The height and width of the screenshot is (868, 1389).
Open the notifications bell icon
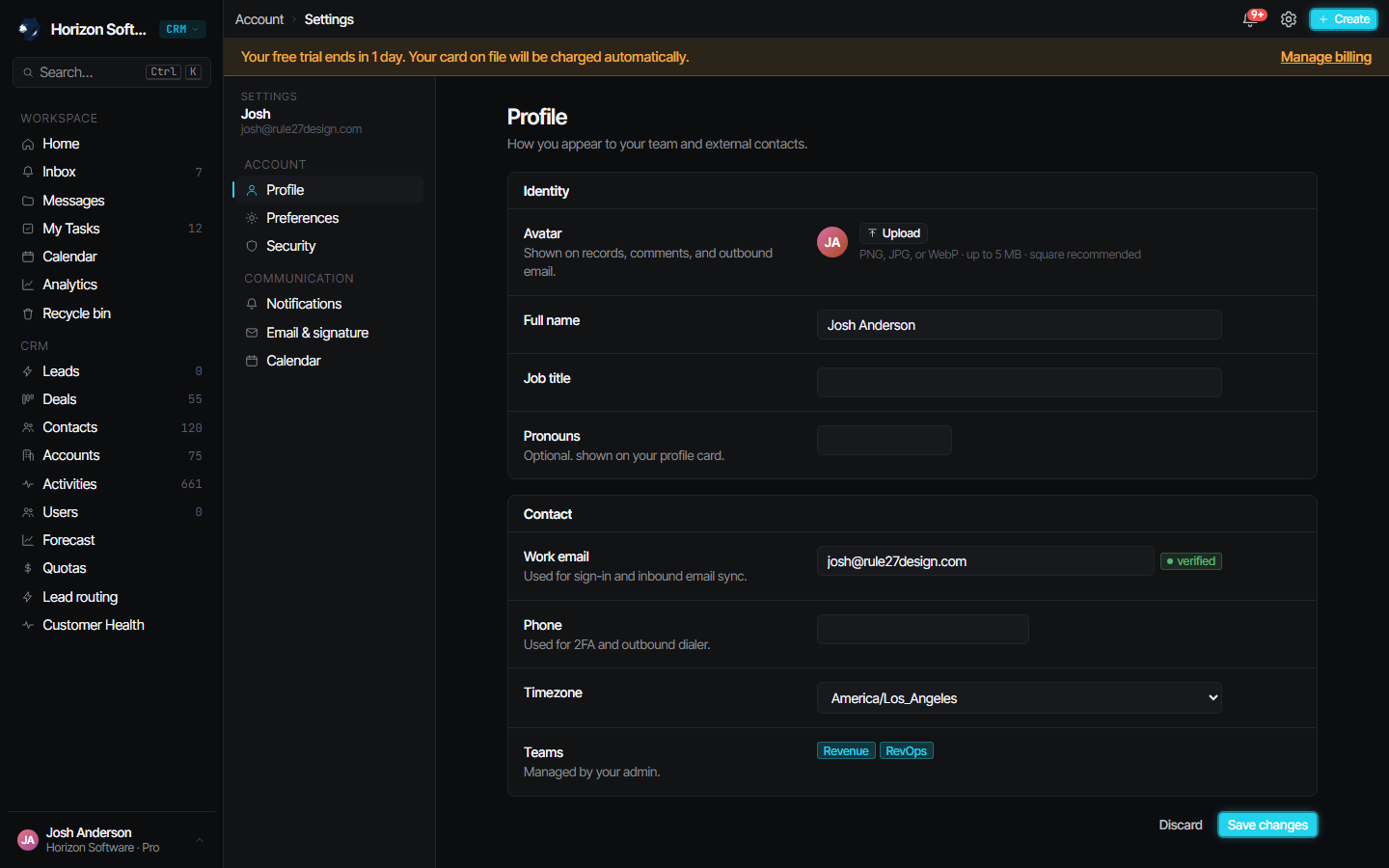(1251, 19)
